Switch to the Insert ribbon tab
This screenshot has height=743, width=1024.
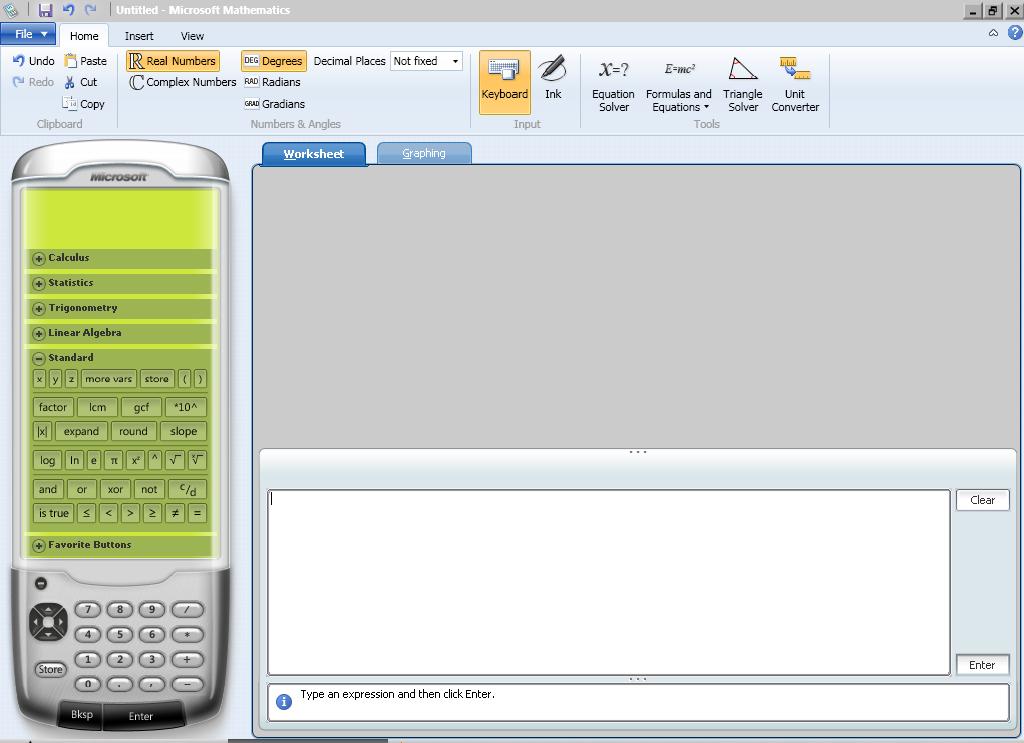click(139, 36)
